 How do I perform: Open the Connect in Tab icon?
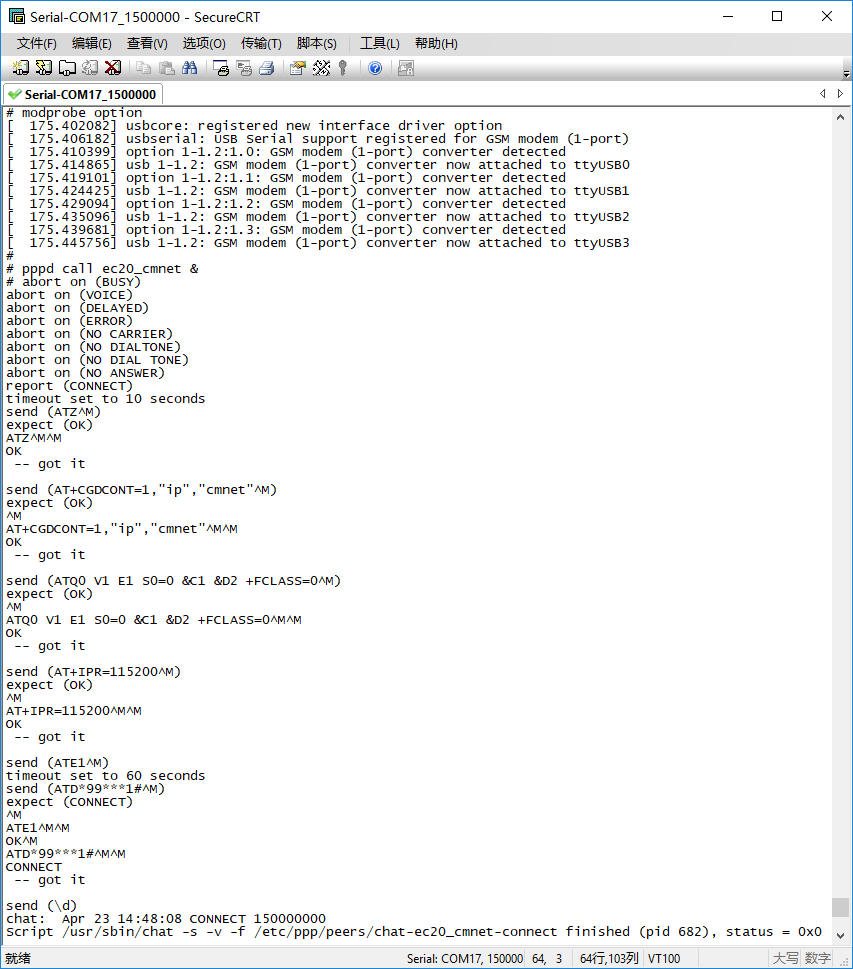tap(67, 68)
